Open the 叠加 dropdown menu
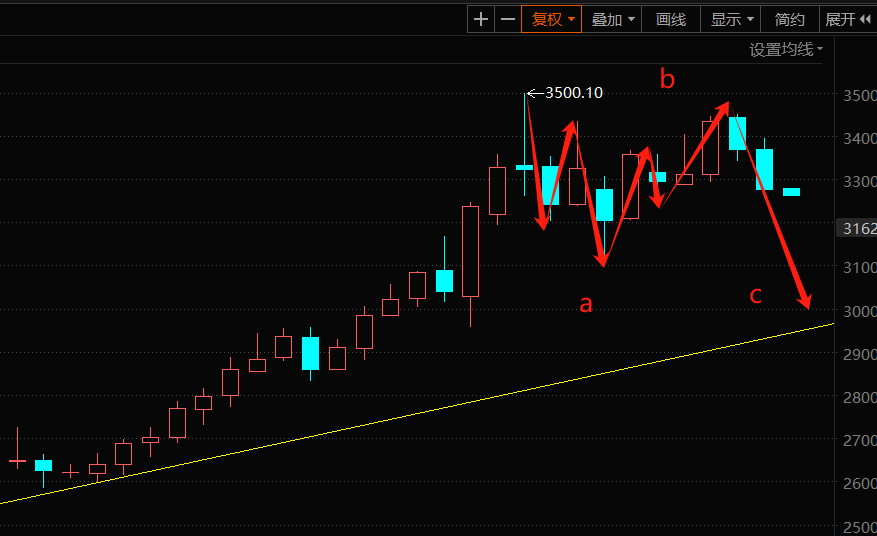877x536 pixels. point(612,20)
